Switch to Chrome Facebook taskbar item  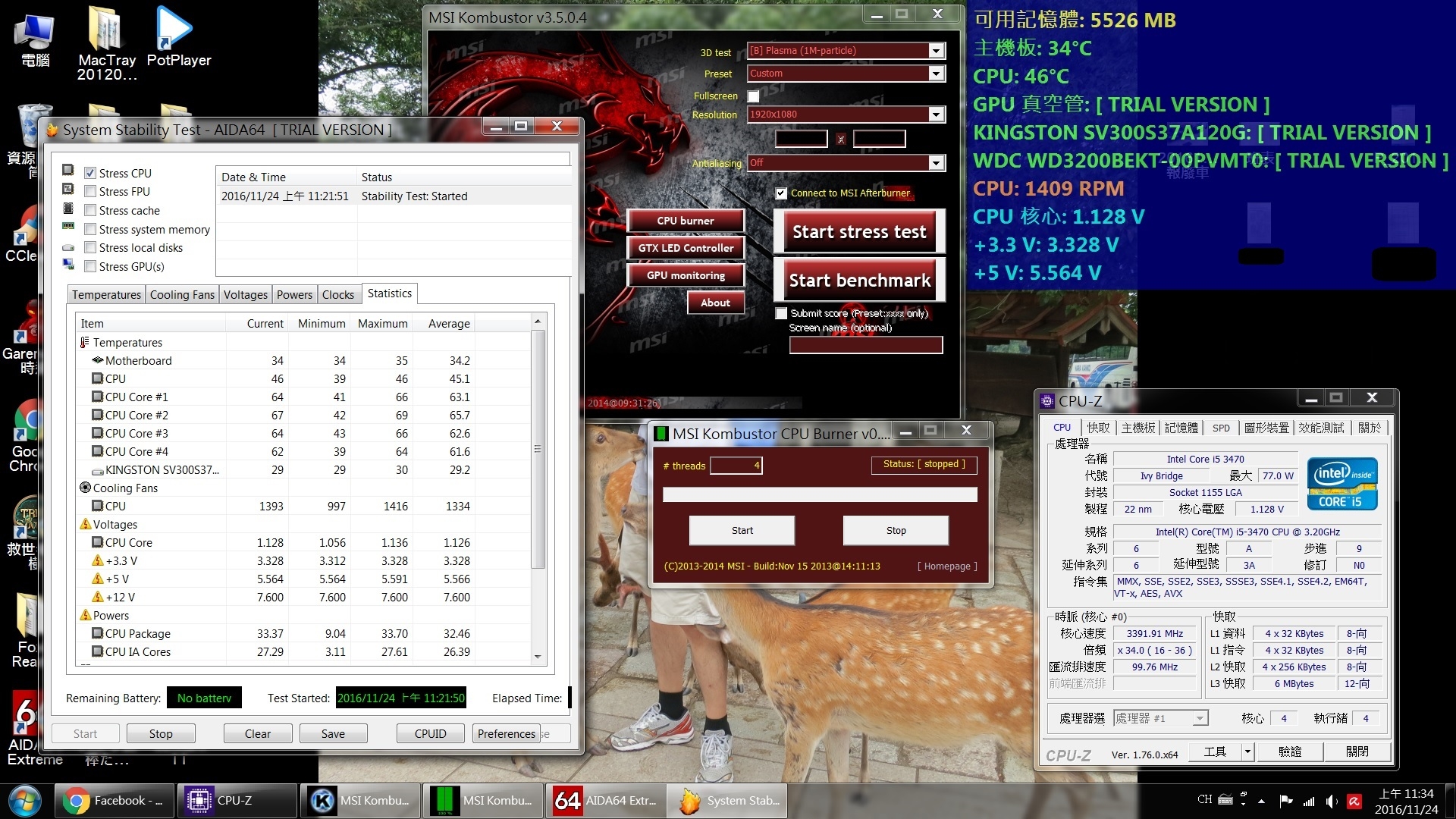point(115,800)
